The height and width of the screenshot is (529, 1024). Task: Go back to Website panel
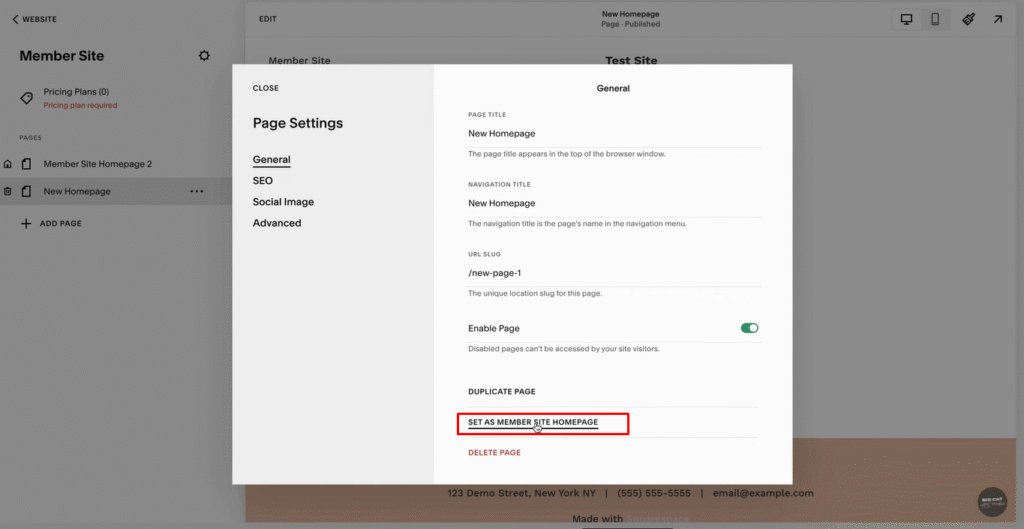tap(35, 20)
